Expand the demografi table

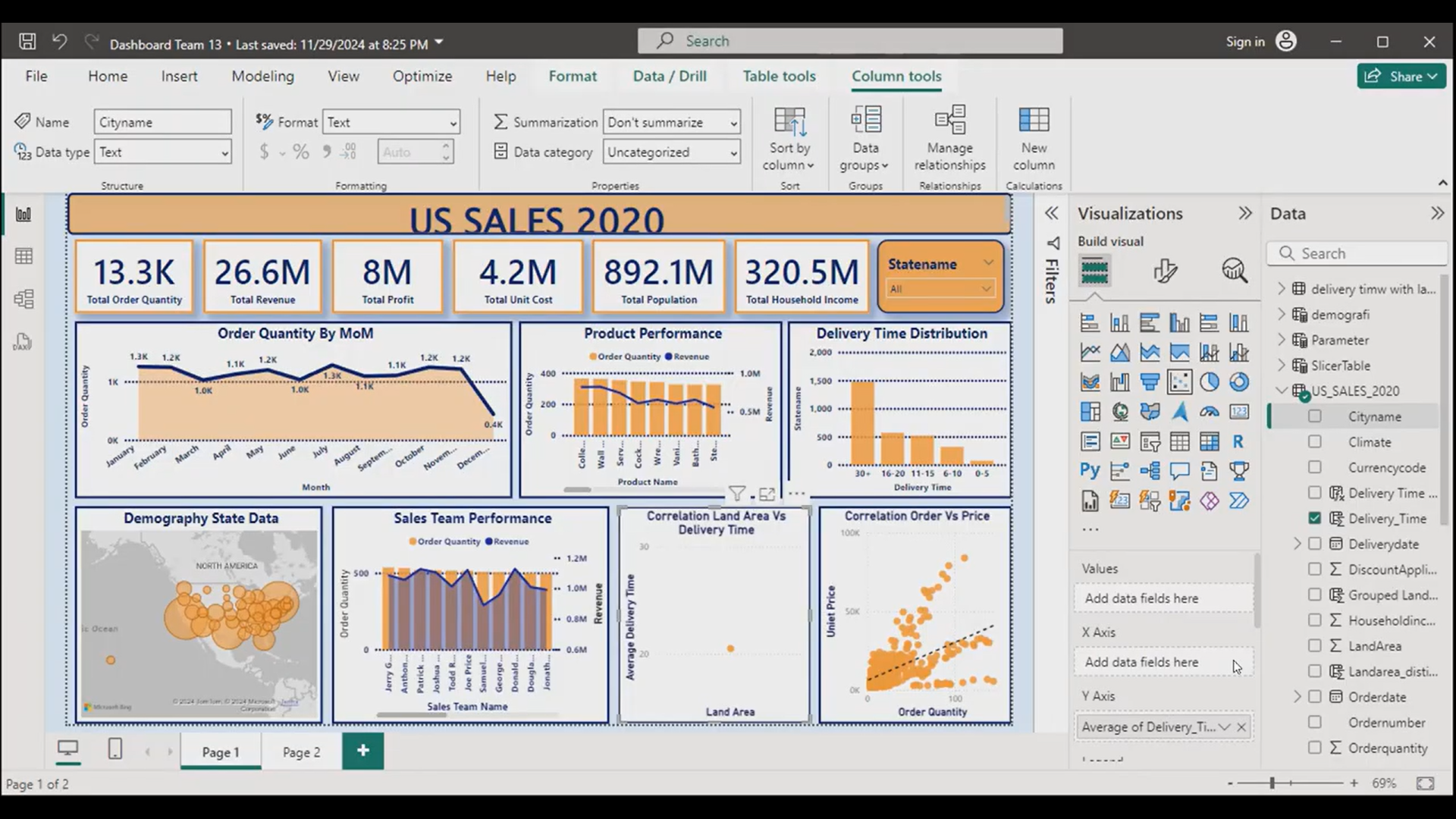1282,315
